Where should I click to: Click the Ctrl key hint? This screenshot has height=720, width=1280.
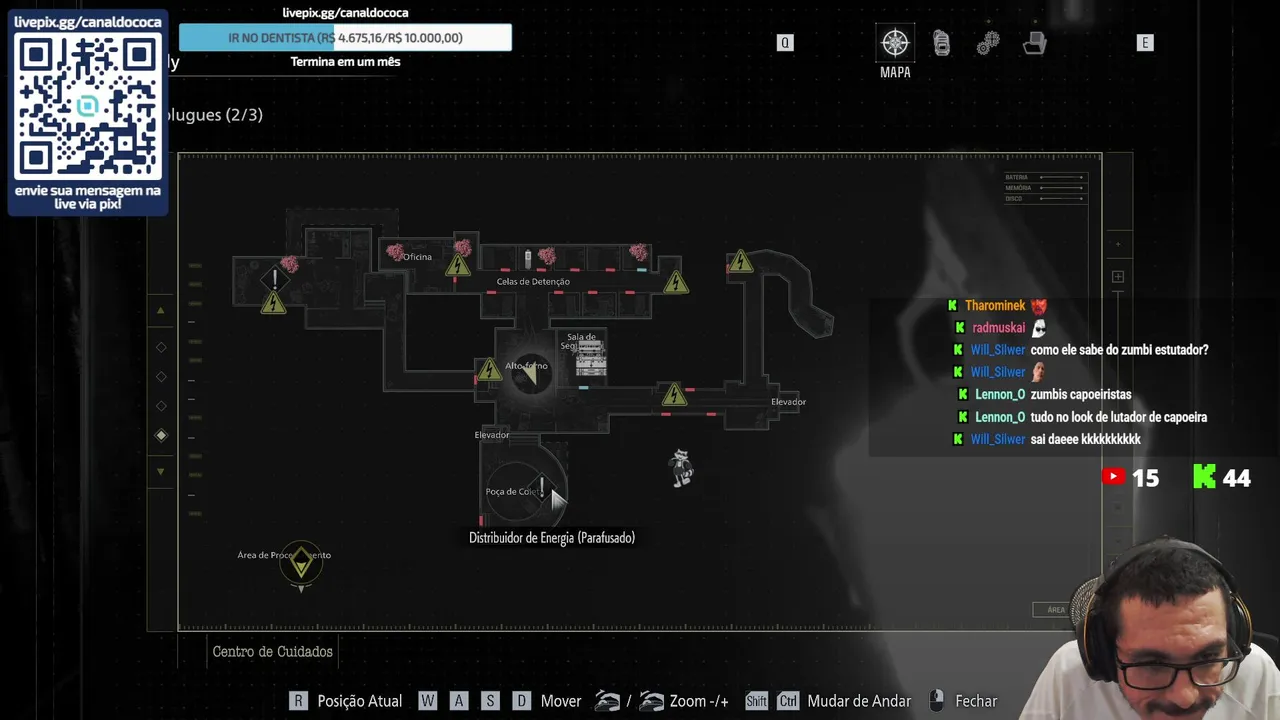[788, 701]
